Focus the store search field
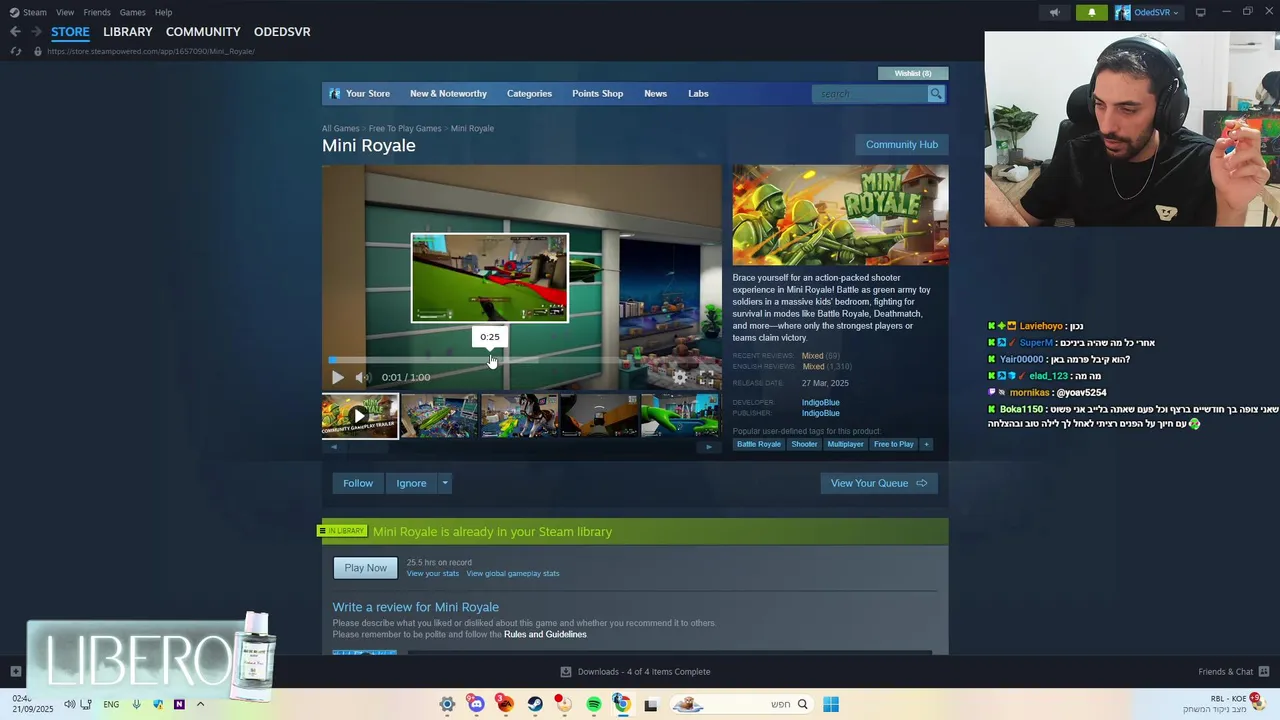 [870, 94]
